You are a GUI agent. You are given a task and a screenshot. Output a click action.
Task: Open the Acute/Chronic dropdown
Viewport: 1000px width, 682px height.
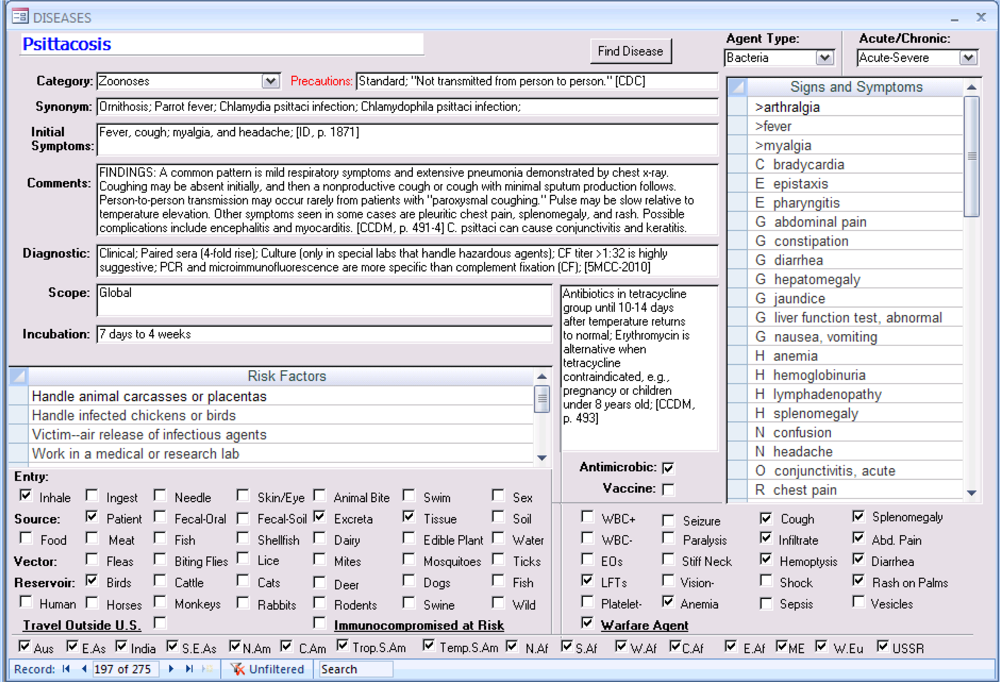tap(967, 58)
